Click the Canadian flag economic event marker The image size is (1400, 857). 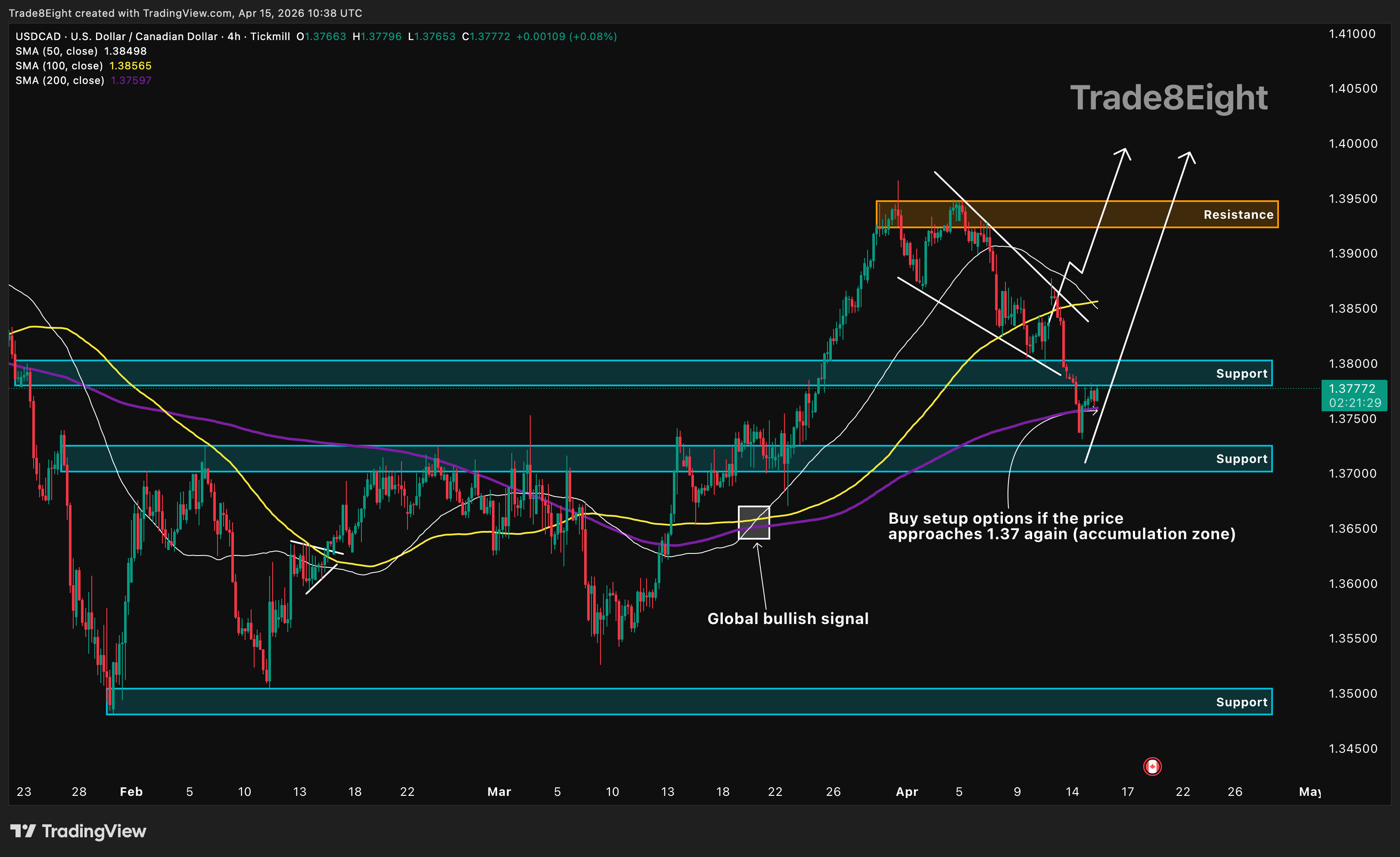tap(1152, 767)
